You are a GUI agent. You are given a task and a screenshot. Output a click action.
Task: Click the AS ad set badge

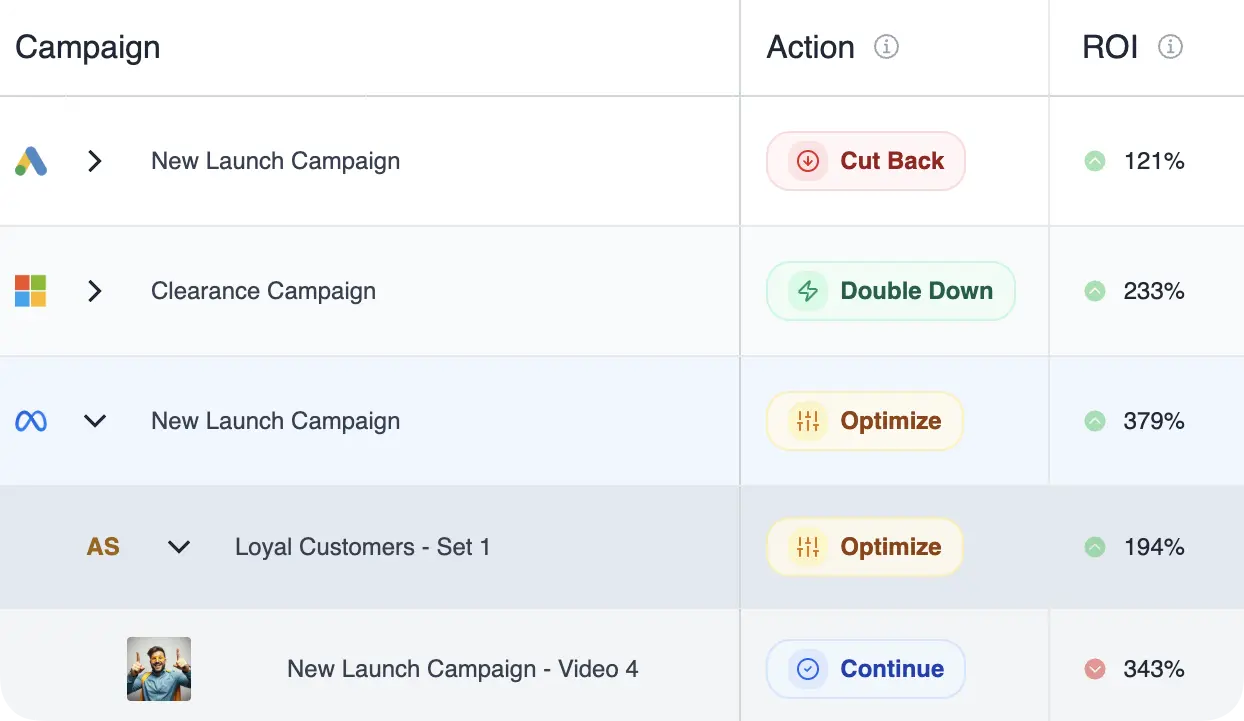[x=103, y=547]
